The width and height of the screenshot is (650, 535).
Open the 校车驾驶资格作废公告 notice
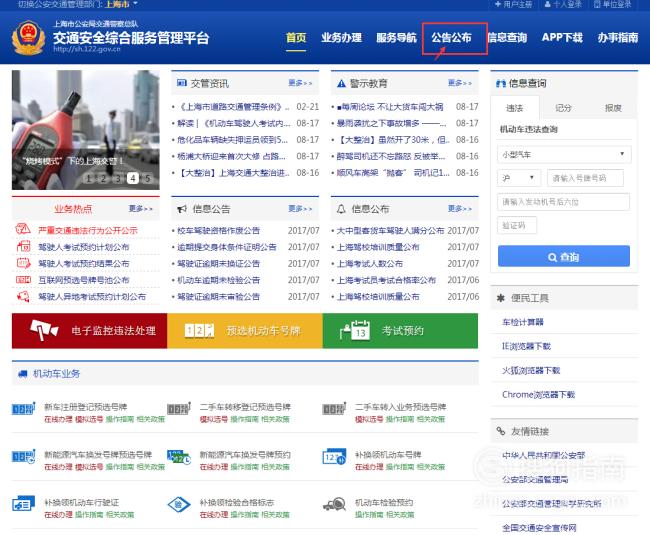click(x=218, y=230)
